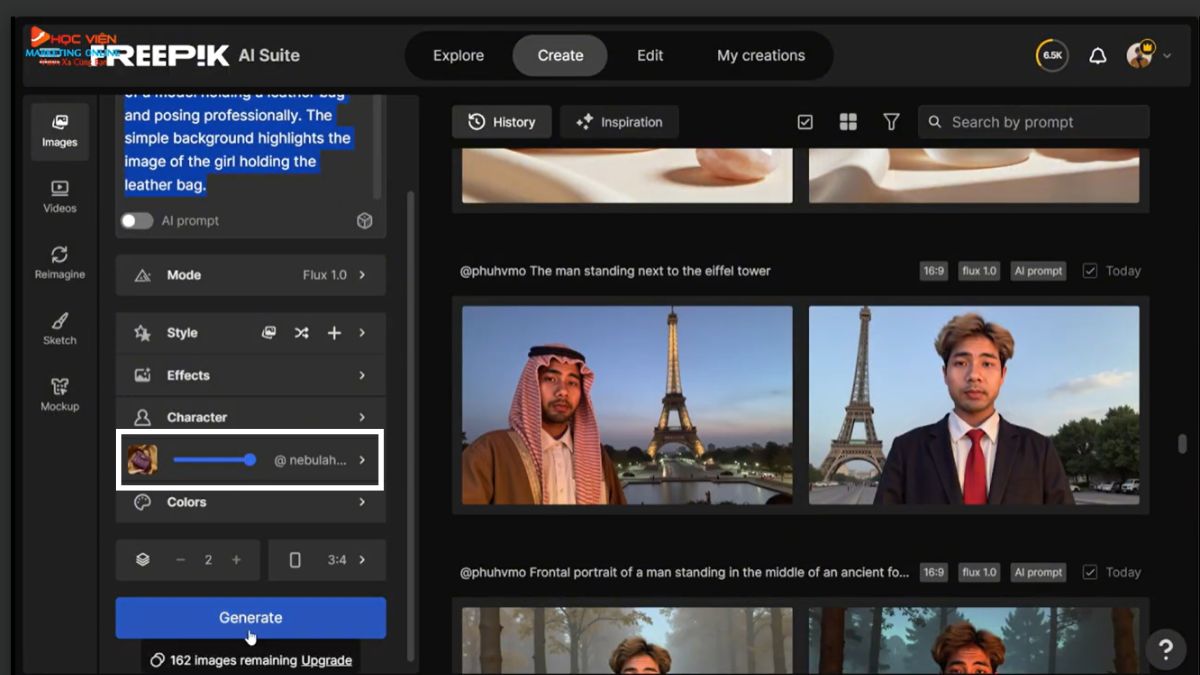Toggle checkbox for ancient forest portrait row
The width and height of the screenshot is (1200, 675).
tap(1090, 573)
